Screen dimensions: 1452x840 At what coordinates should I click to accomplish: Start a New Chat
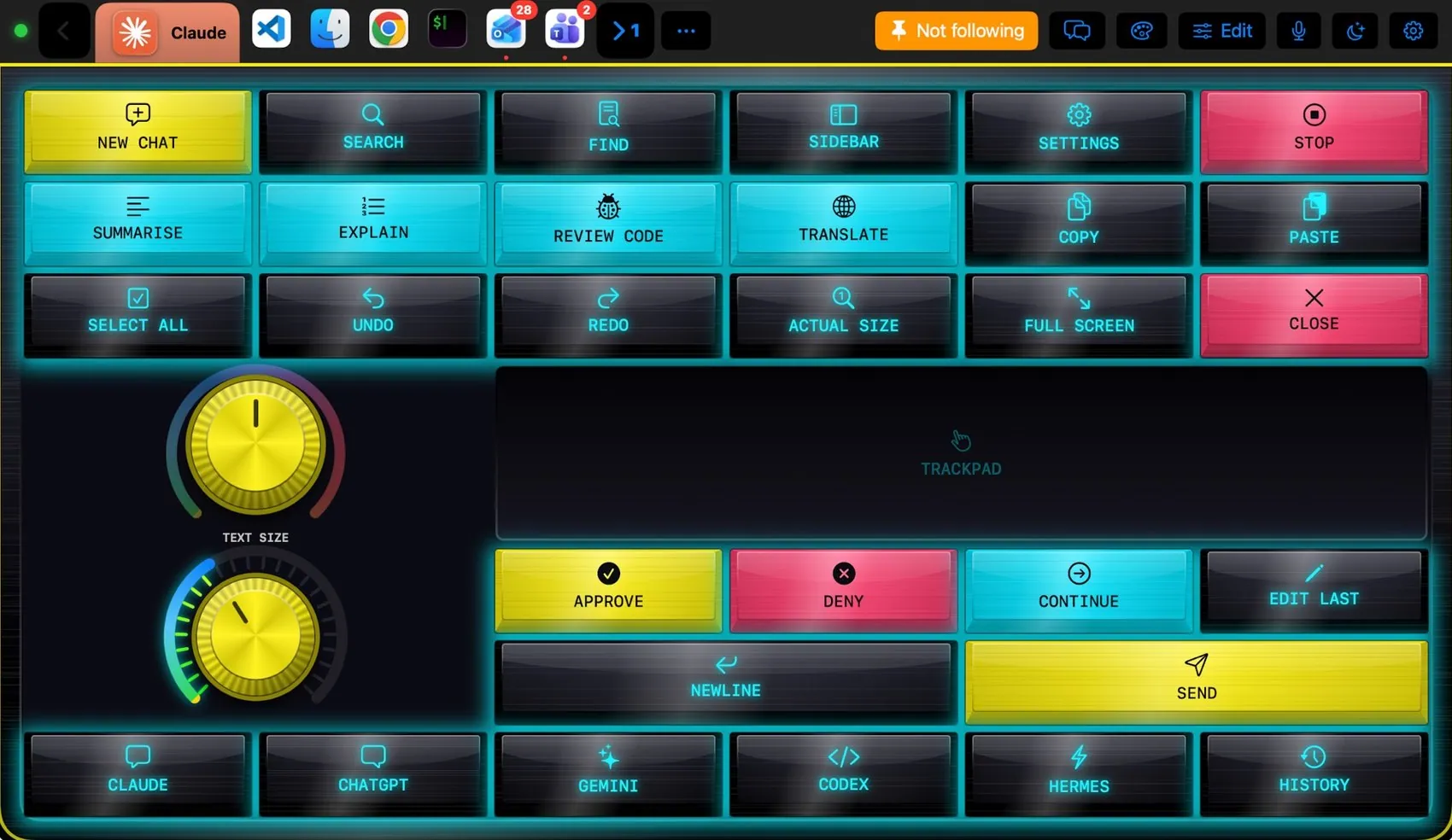coord(138,131)
